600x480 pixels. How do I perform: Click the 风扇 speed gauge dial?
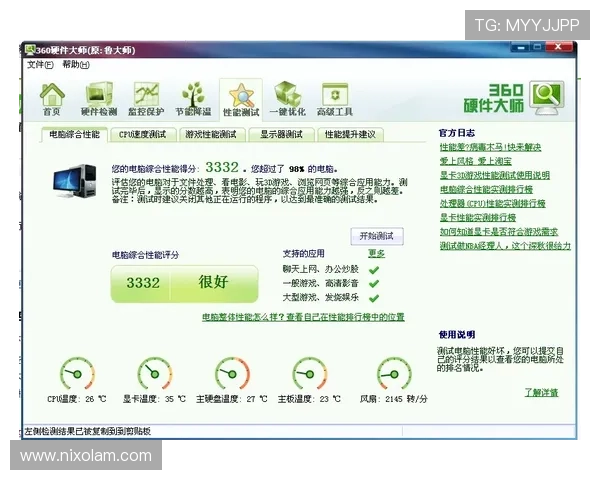(x=394, y=374)
